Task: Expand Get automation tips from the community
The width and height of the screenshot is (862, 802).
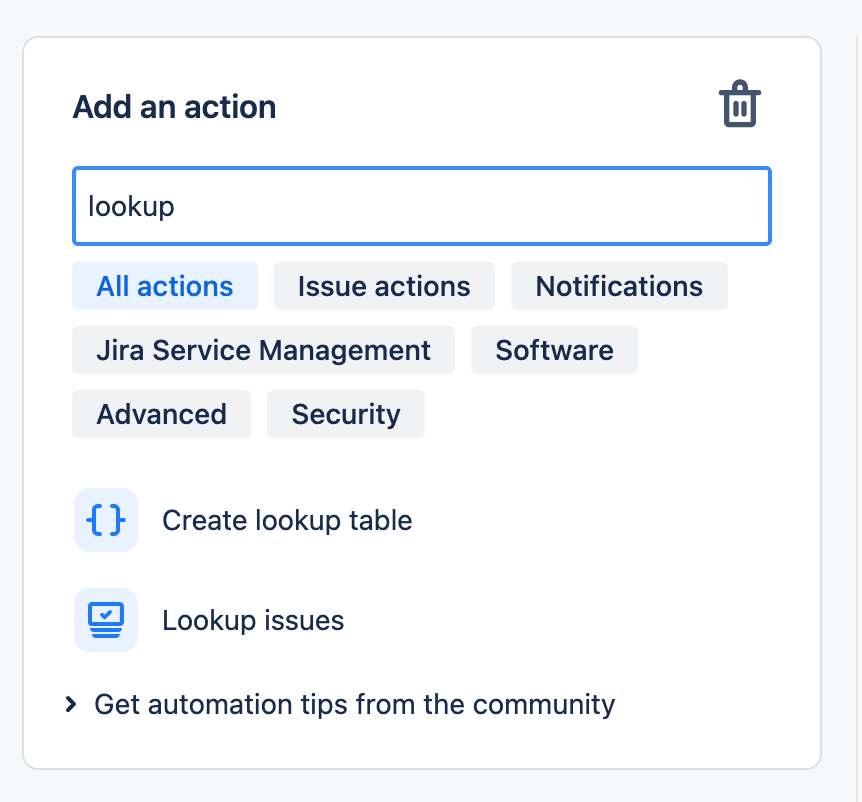Action: click(x=353, y=704)
